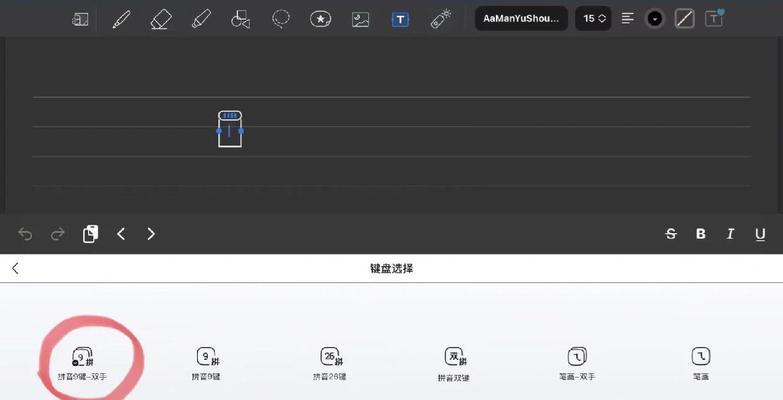The image size is (783, 400).
Task: Select the text box right resize handle
Action: (x=241, y=131)
